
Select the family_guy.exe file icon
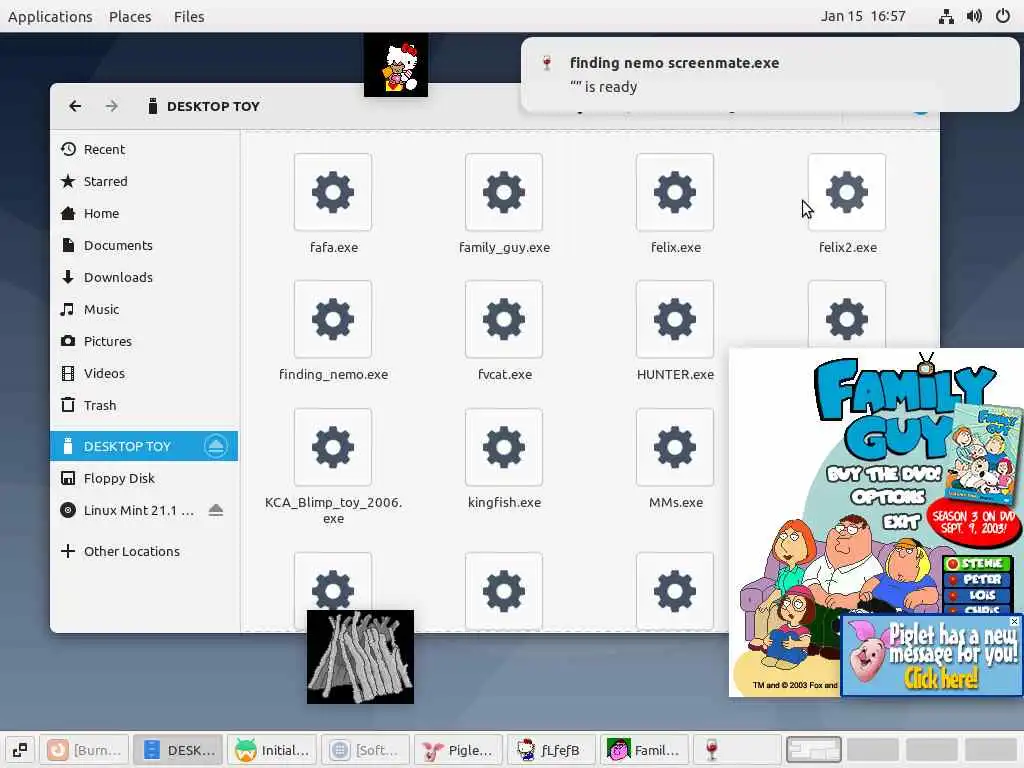coord(504,192)
